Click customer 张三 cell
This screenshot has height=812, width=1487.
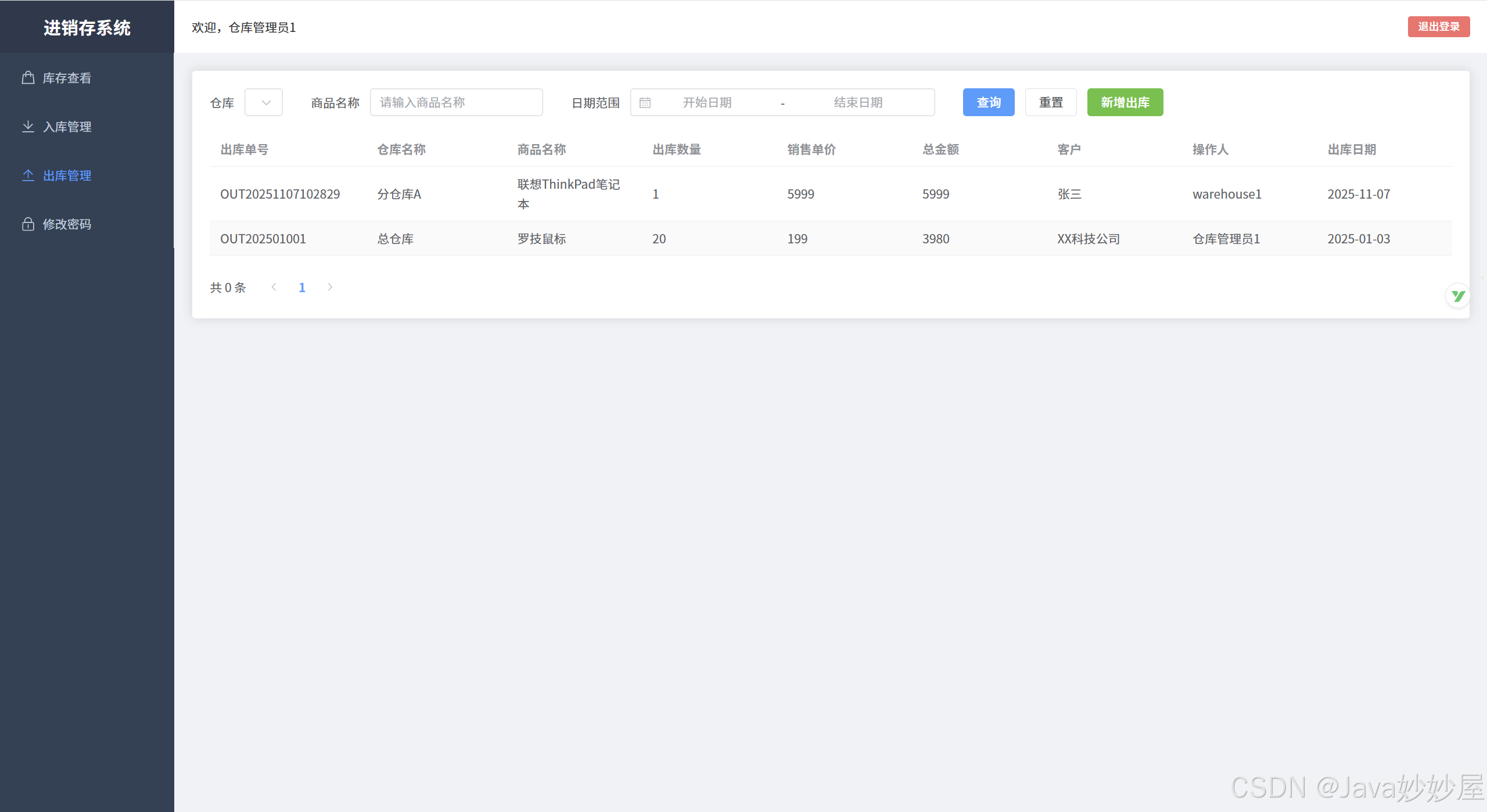click(1069, 194)
